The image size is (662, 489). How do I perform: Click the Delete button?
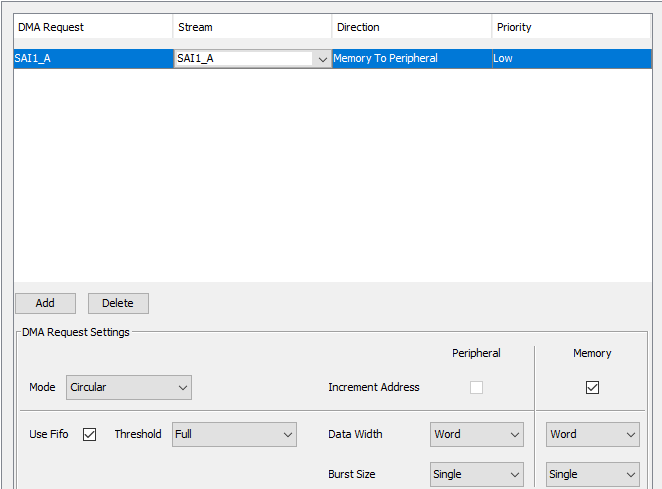pos(118,303)
